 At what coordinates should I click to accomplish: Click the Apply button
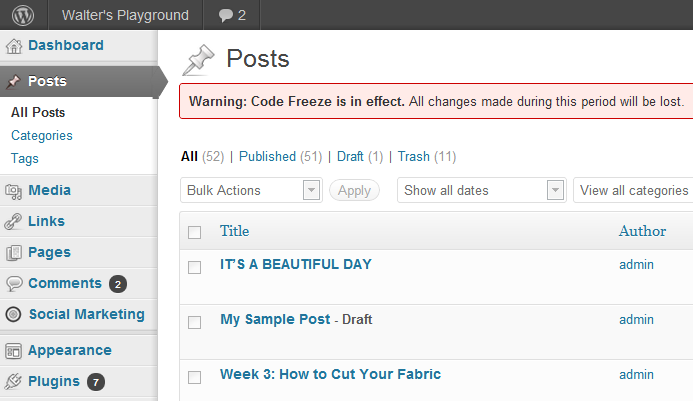(354, 191)
